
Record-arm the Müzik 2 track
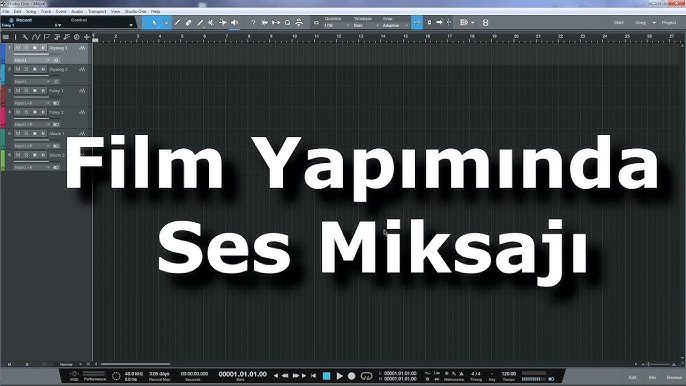point(35,155)
